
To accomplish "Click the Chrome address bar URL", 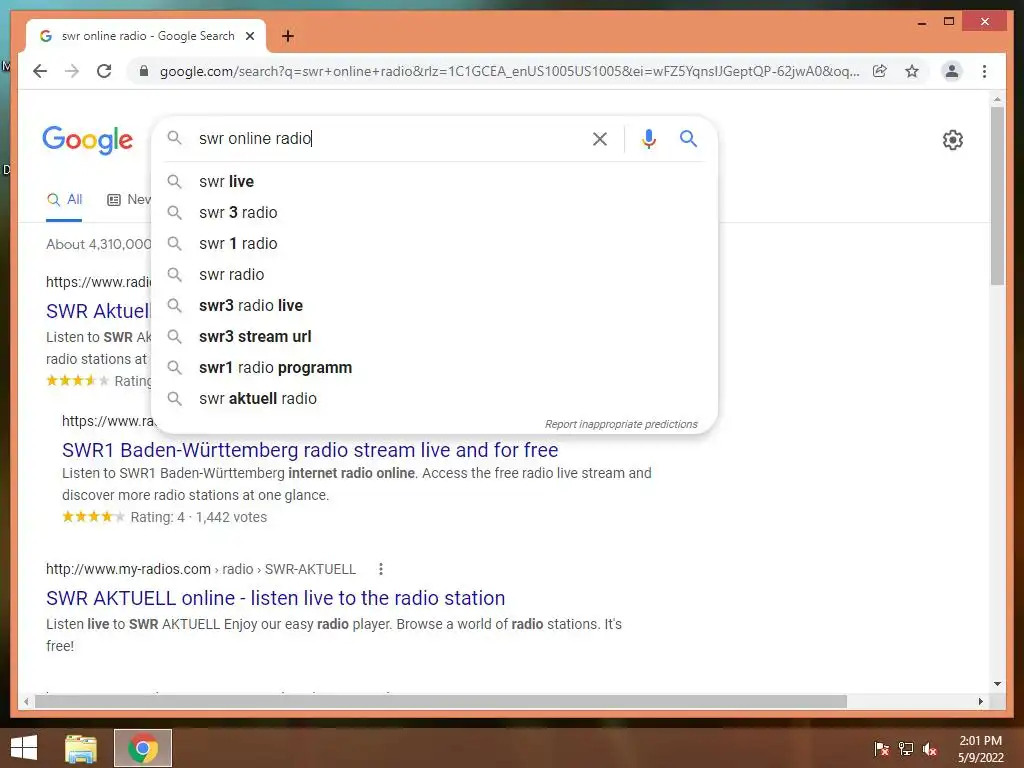I will 509,71.
